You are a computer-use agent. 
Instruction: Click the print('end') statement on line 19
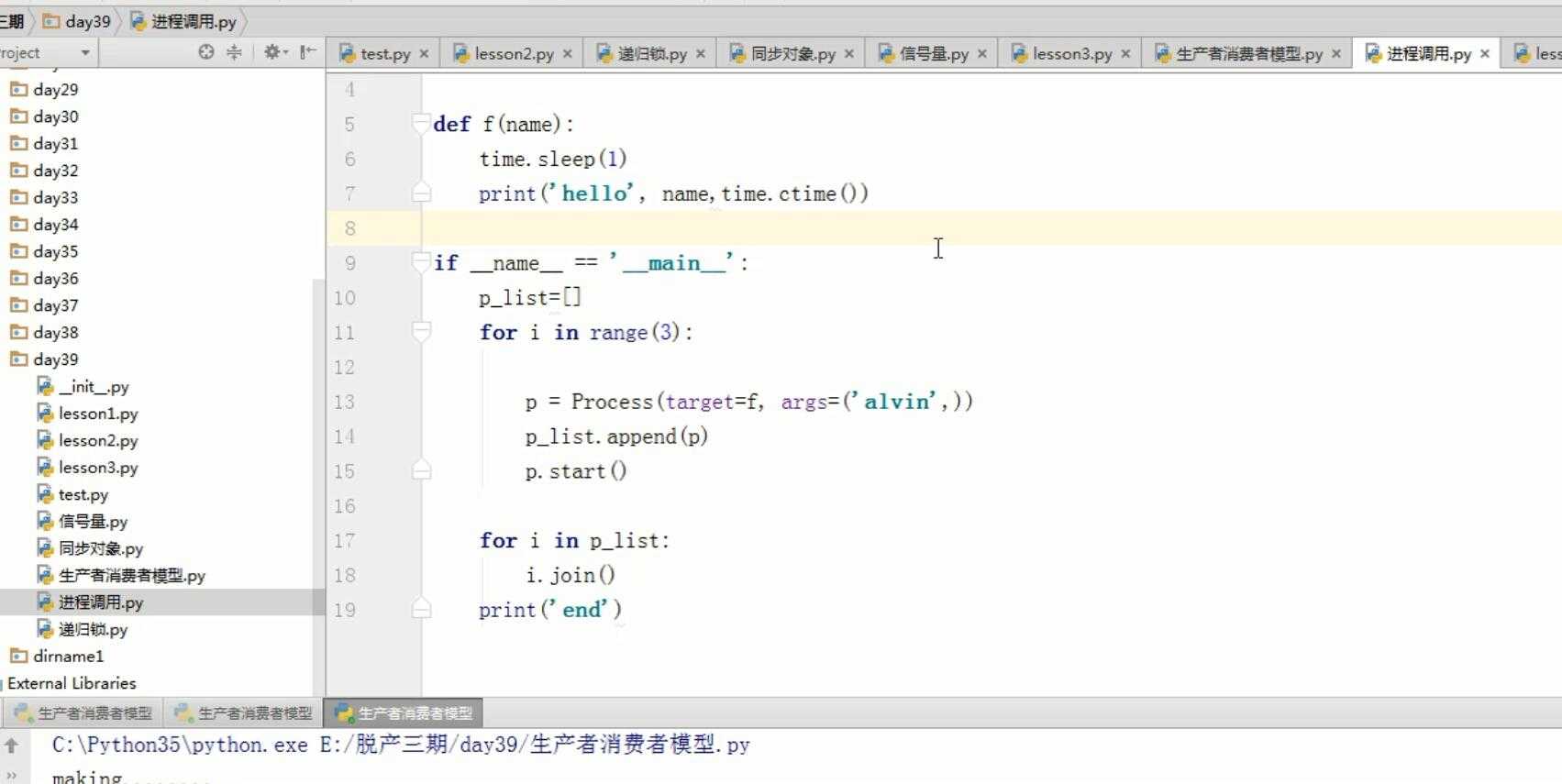pos(550,610)
